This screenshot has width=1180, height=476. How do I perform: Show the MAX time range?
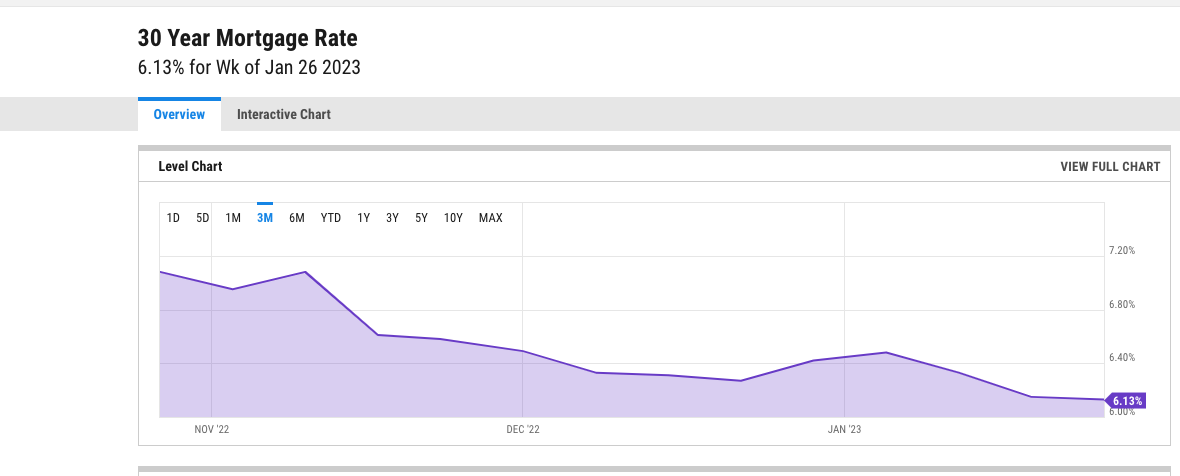coord(491,218)
